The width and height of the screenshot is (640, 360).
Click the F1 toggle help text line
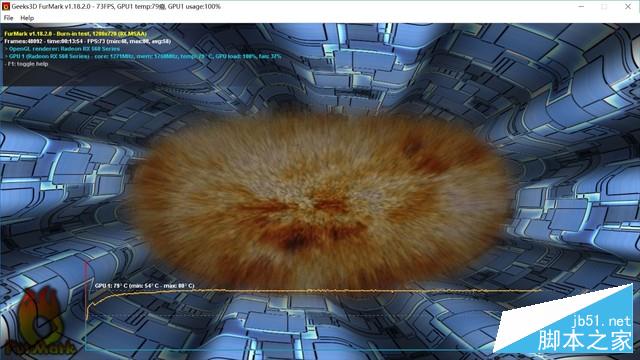[27, 64]
